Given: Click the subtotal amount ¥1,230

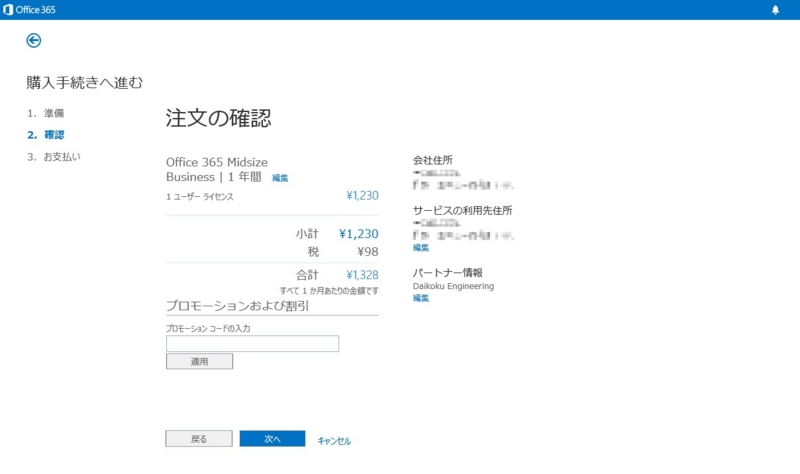Looking at the screenshot, I should tap(359, 234).
